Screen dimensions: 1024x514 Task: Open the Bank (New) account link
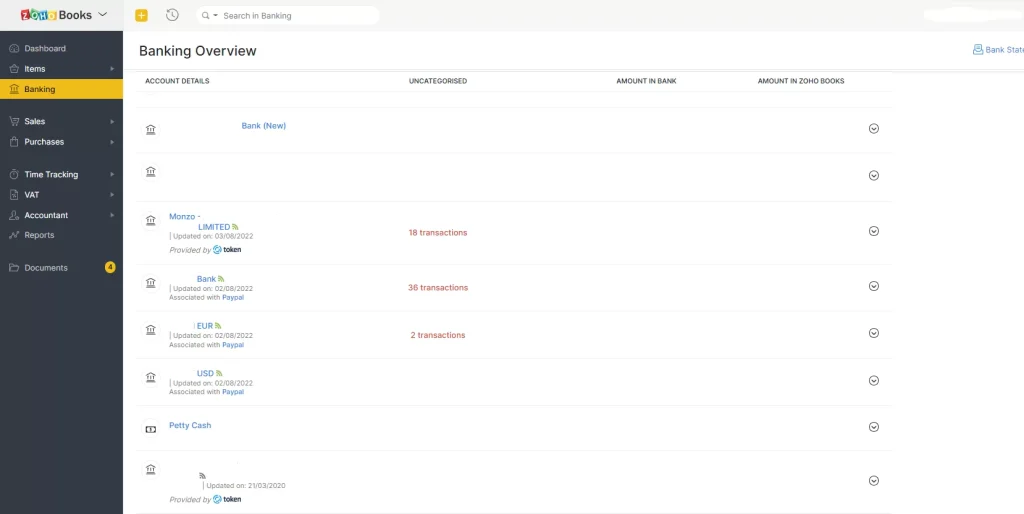pyautogui.click(x=264, y=125)
